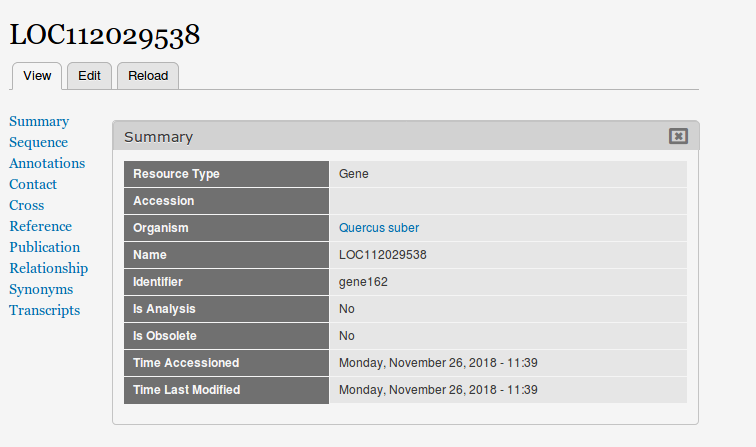756x447 pixels.
Task: Go to Summary in the sidebar
Action: click(39, 121)
